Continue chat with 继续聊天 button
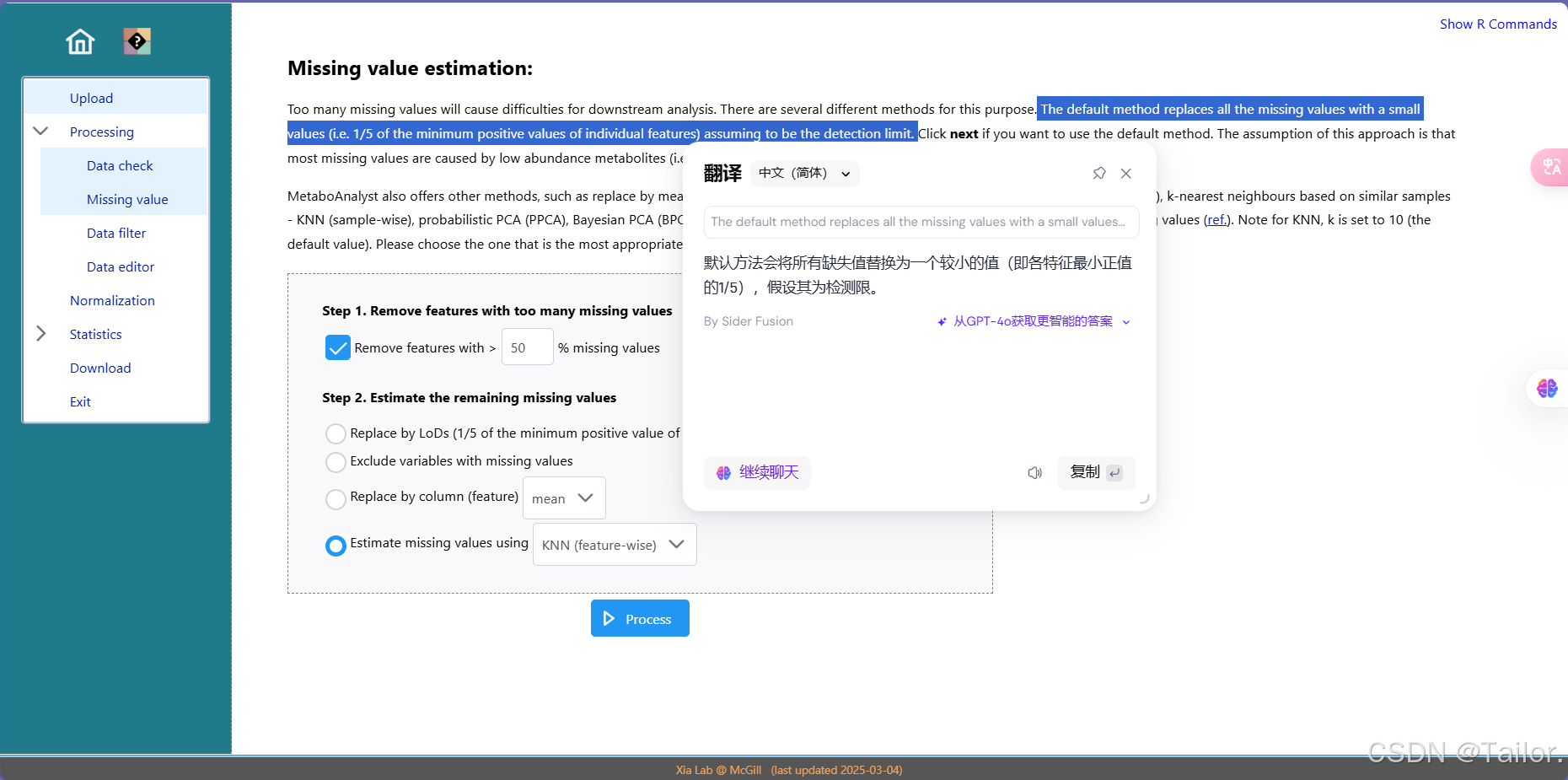1568x780 pixels. point(757,472)
